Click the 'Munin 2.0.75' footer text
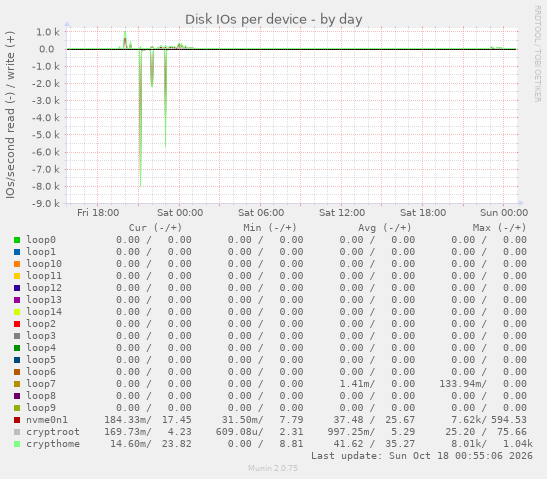The height and width of the screenshot is (479, 547). [x=273, y=468]
